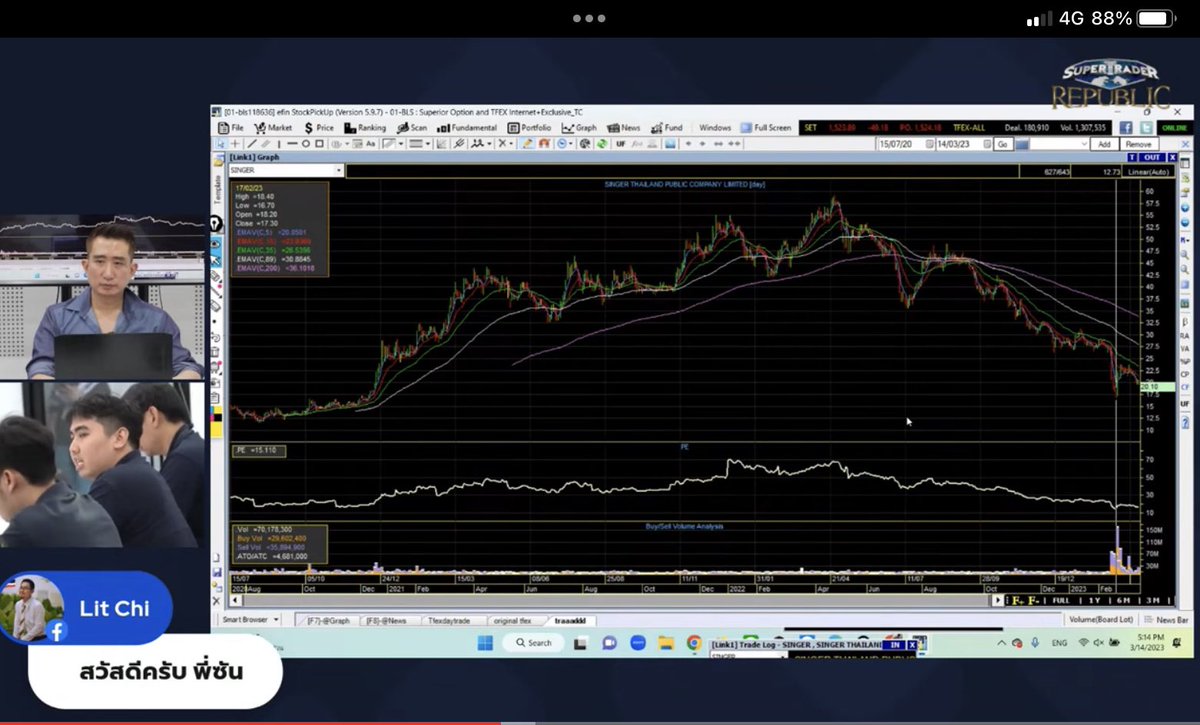
Task: Open the line style dropdown
Action: [x=392, y=144]
